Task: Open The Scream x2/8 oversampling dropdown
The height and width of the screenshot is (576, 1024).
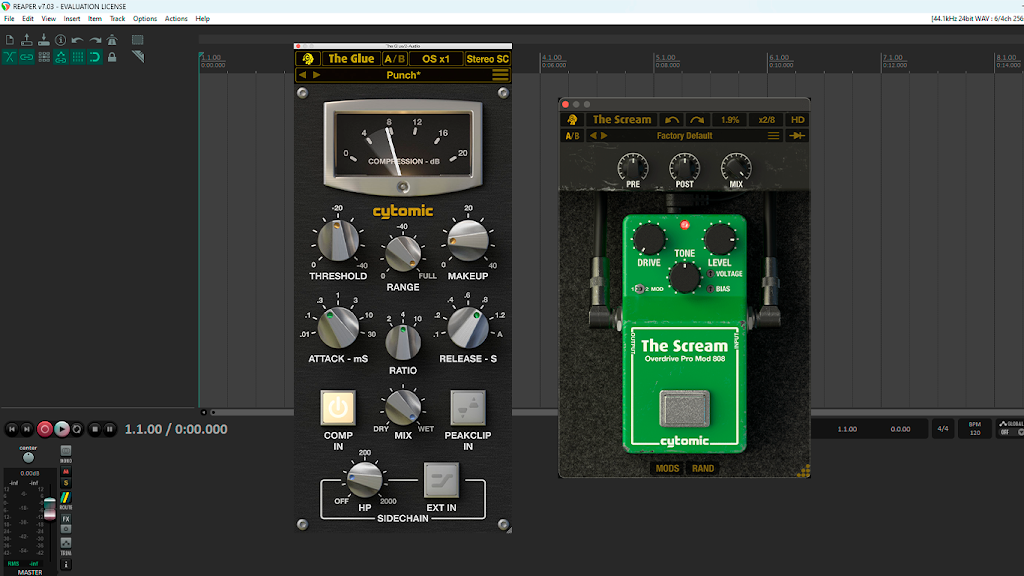Action: [x=767, y=120]
